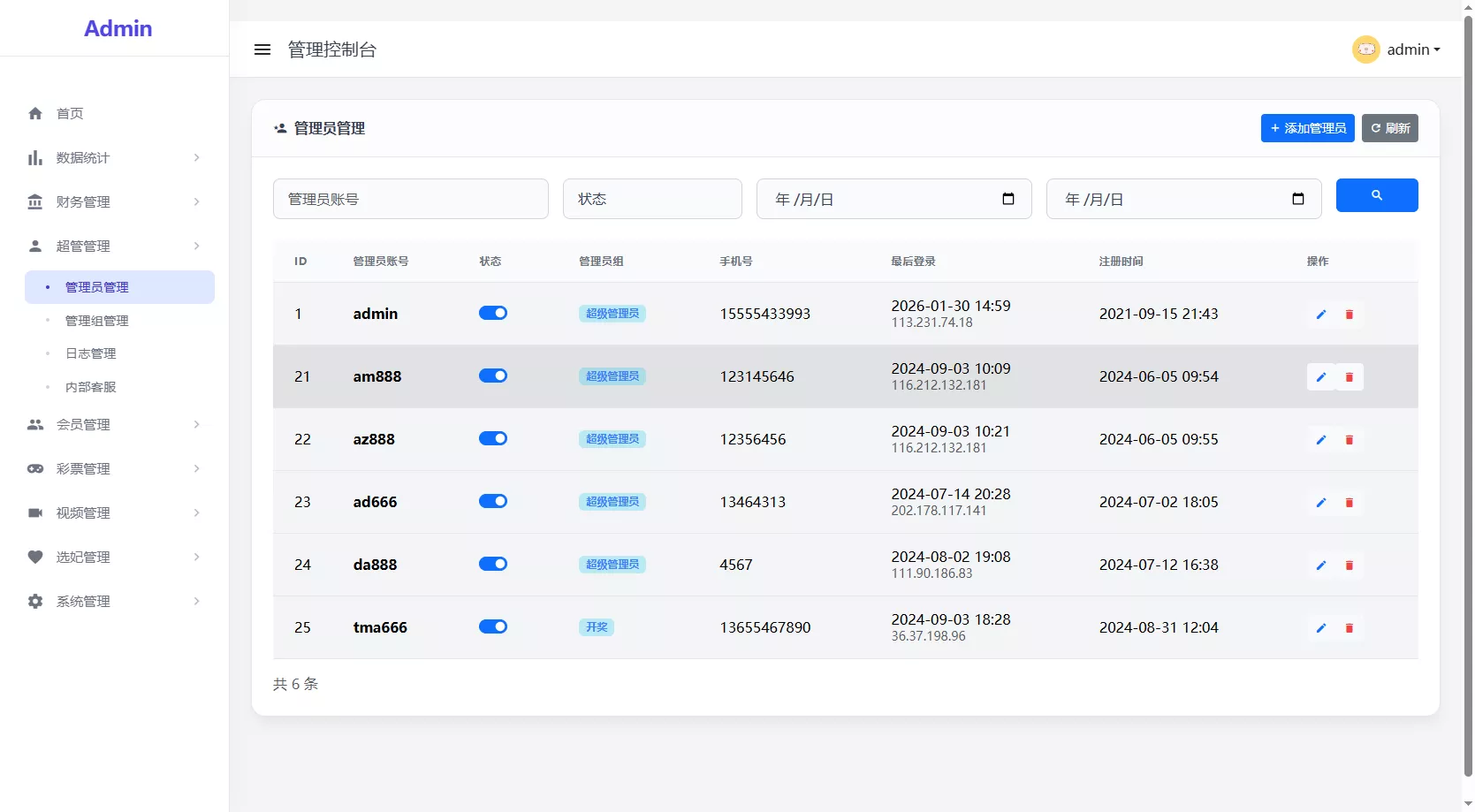Focus the 管理员账号 search input field
Image resolution: width=1475 pixels, height=812 pixels.
coord(410,199)
